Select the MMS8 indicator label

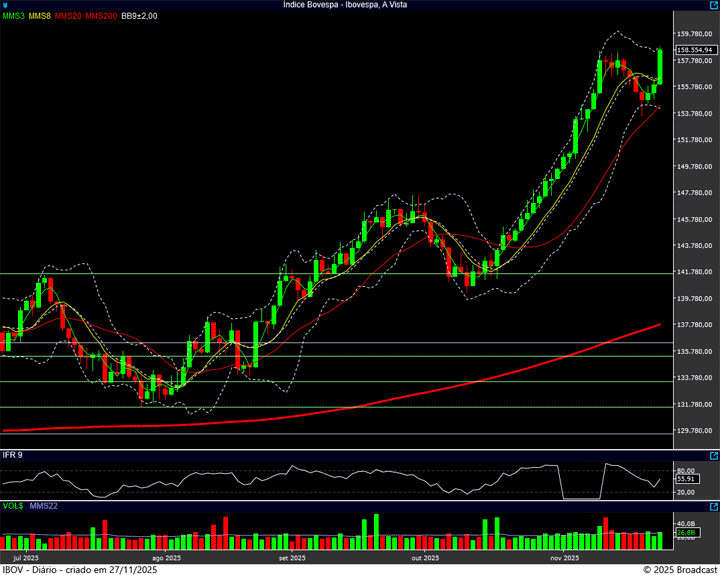pyautogui.click(x=40, y=16)
